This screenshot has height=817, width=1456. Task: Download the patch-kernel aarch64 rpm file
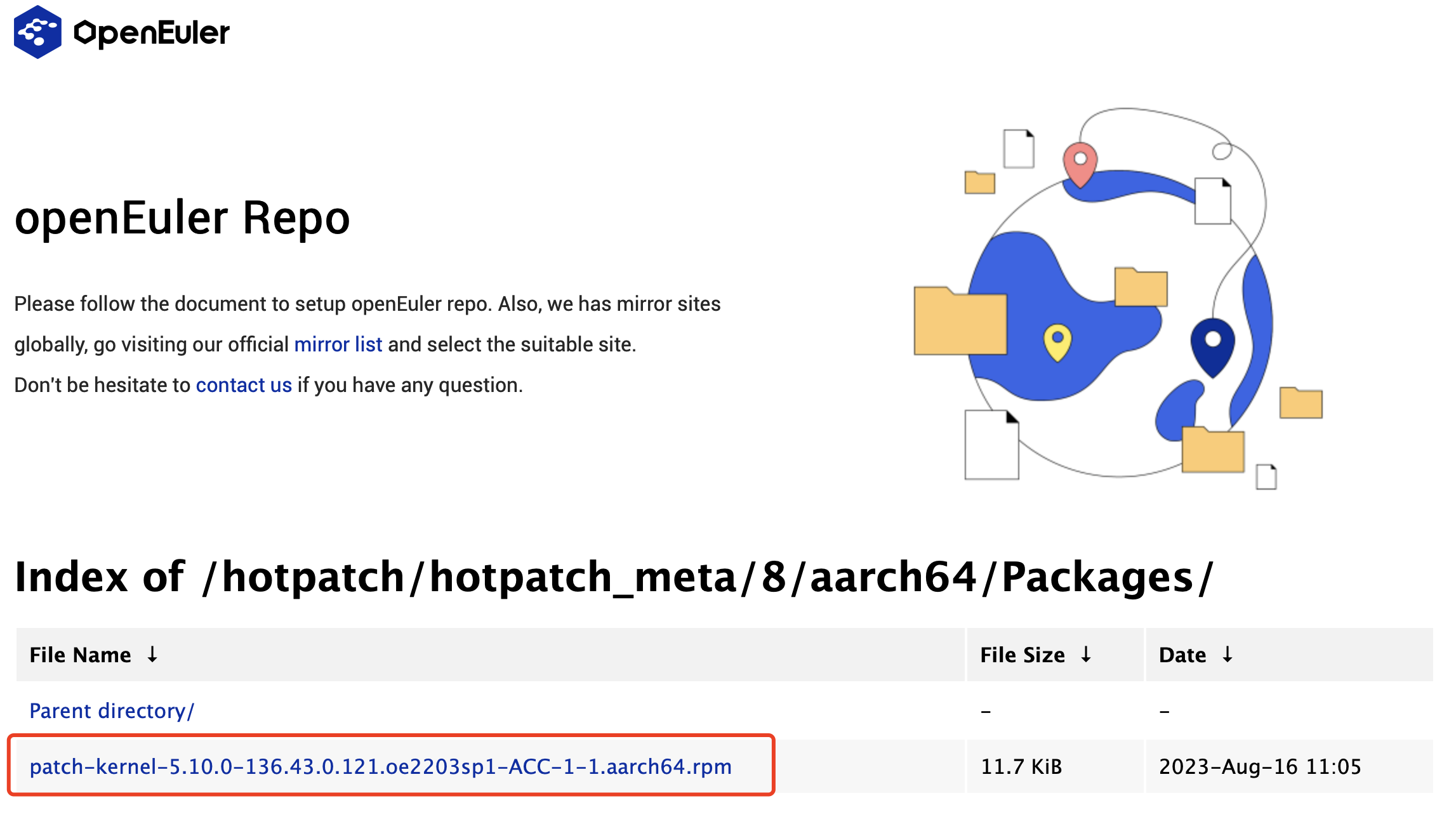tap(380, 766)
